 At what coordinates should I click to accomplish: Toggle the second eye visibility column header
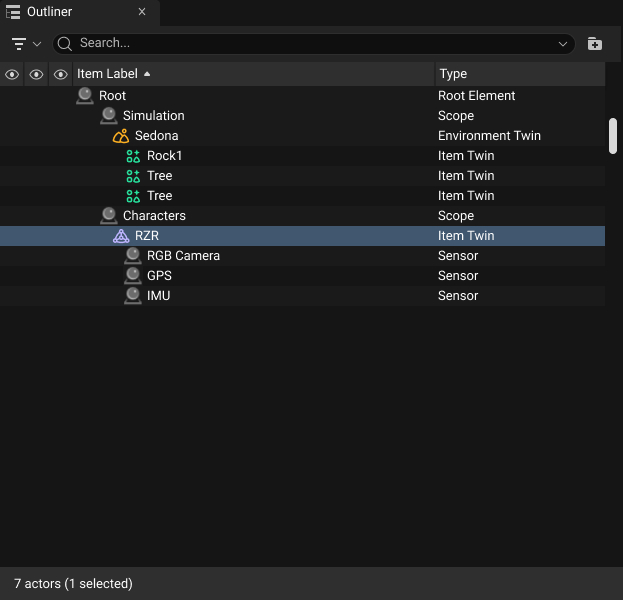tap(37, 74)
